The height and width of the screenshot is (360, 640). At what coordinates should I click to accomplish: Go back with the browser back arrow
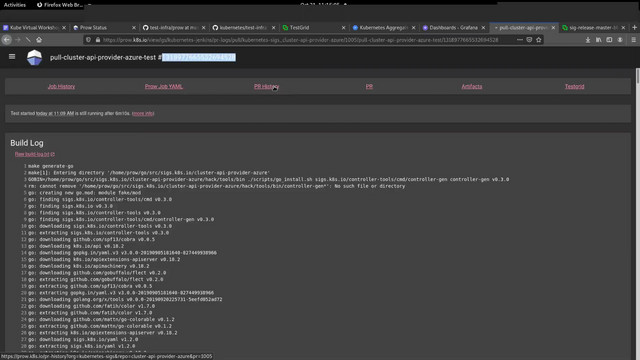pos(7,40)
